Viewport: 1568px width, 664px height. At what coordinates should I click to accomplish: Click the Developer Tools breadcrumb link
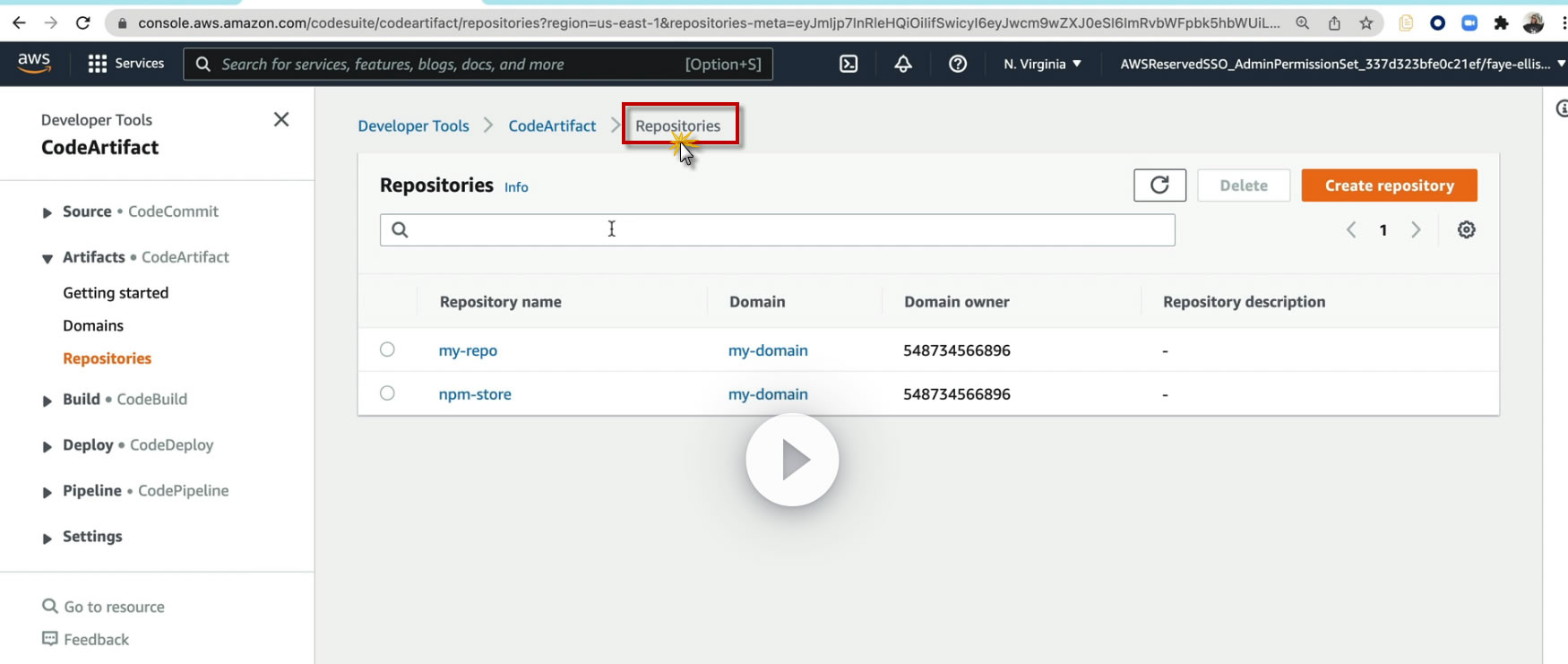[413, 126]
